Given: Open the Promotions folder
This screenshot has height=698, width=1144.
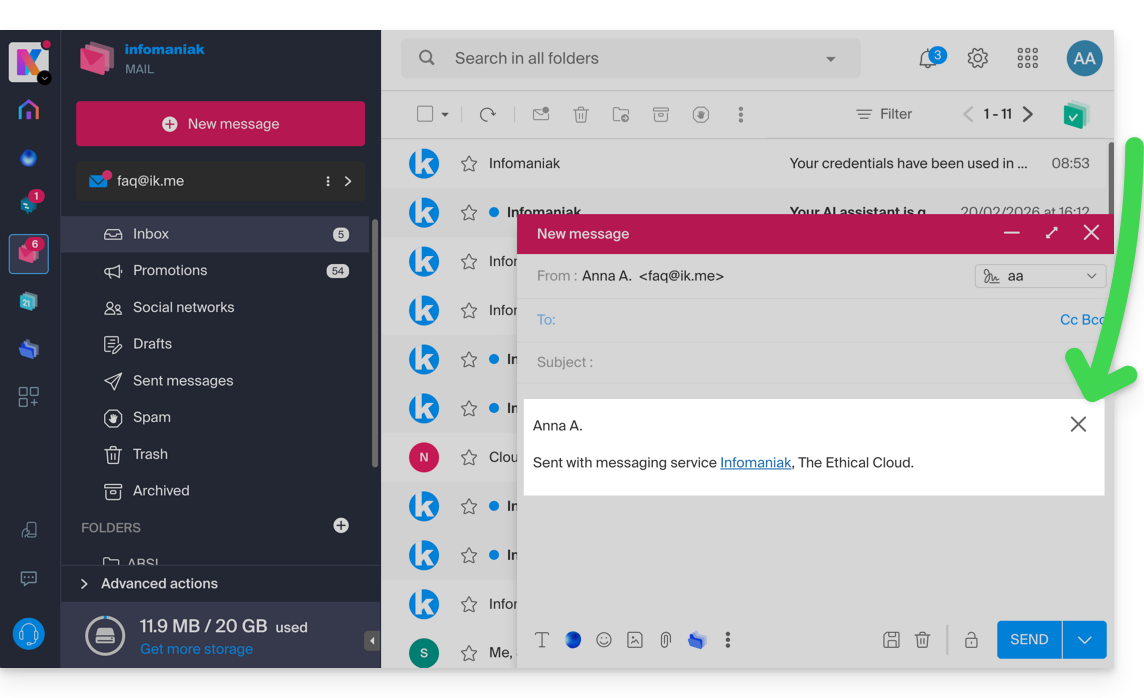Looking at the screenshot, I should (x=170, y=271).
